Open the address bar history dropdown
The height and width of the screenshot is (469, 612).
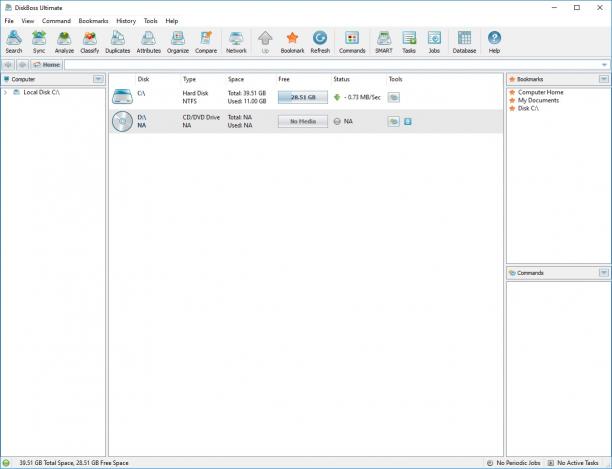604,65
